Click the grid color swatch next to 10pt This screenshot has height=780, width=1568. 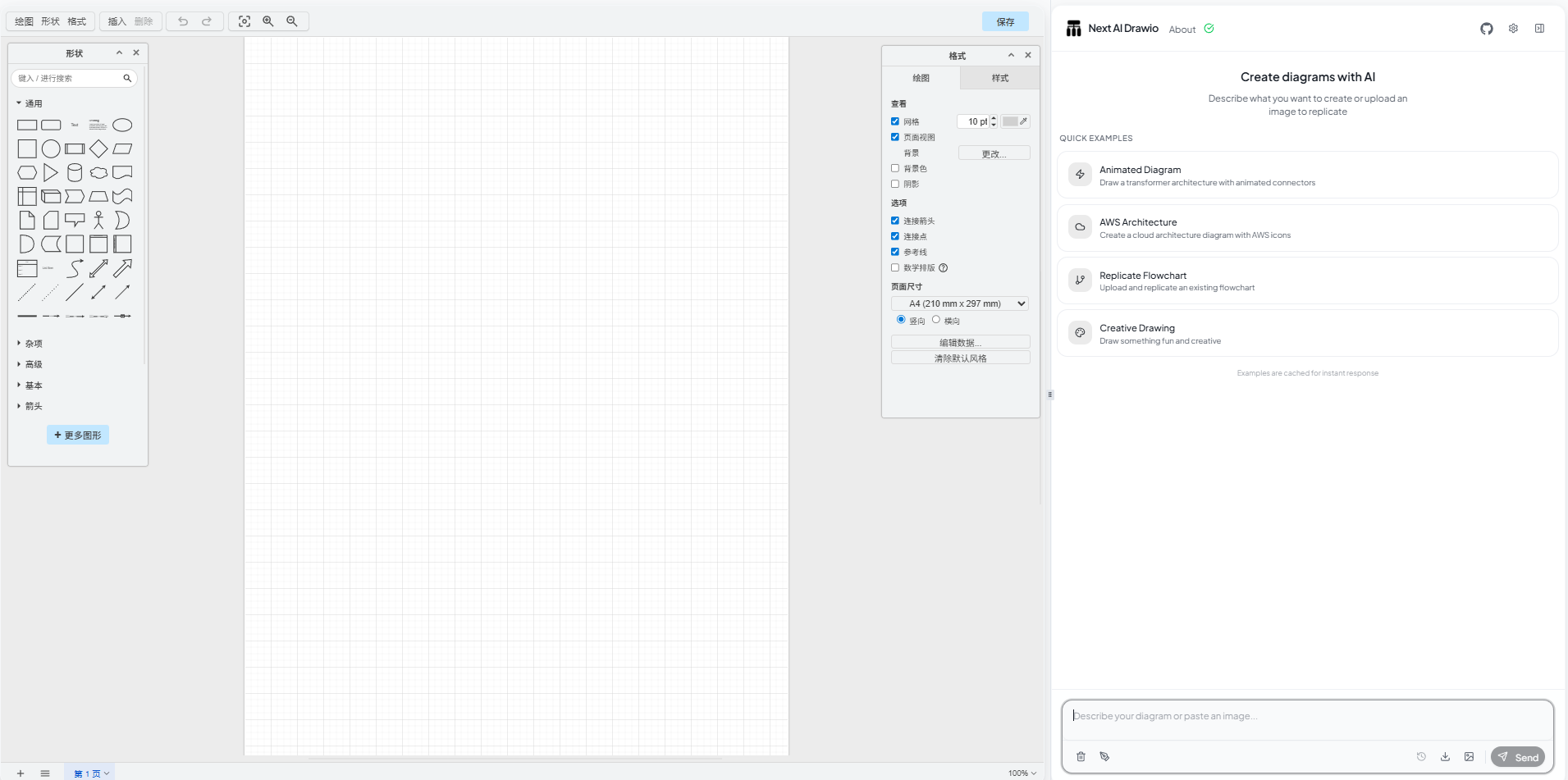(1011, 121)
